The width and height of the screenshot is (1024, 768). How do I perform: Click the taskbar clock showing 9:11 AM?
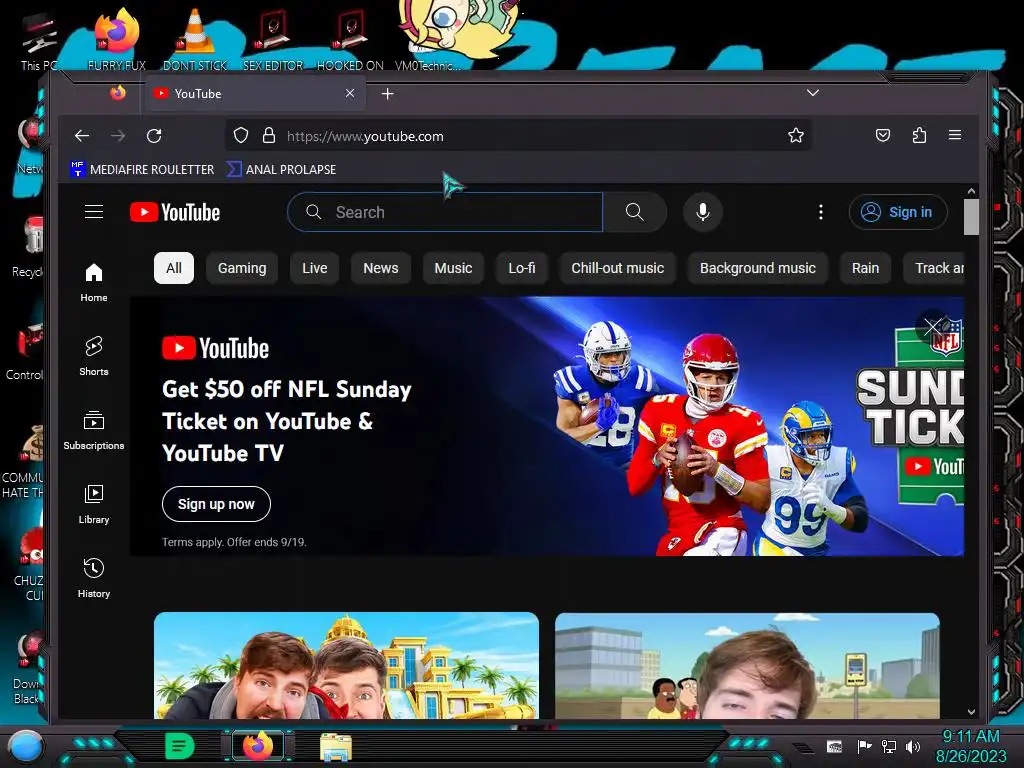click(971, 746)
